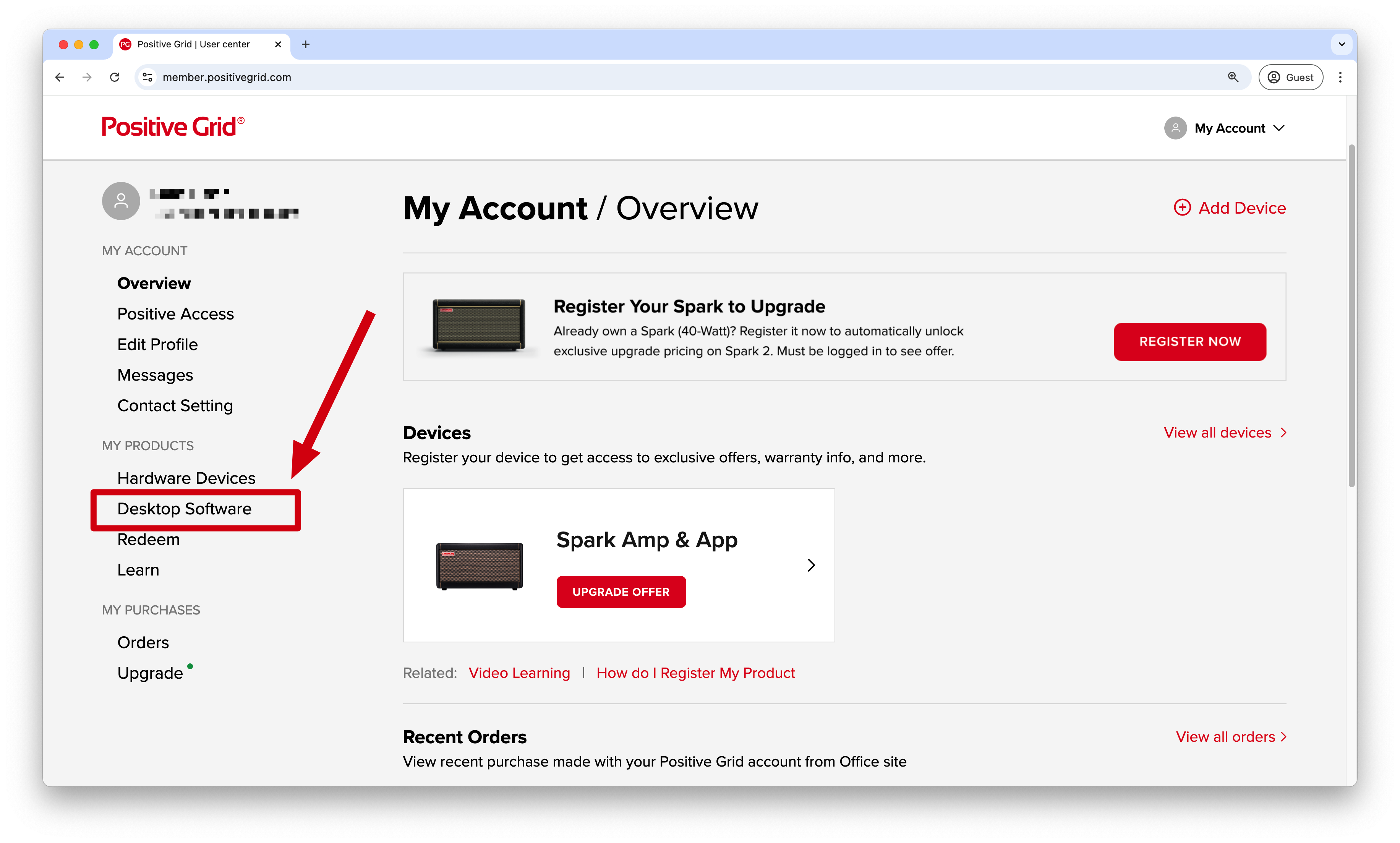The image size is (1400, 843).
Task: Reload the page with refresh icon
Action: 115,77
